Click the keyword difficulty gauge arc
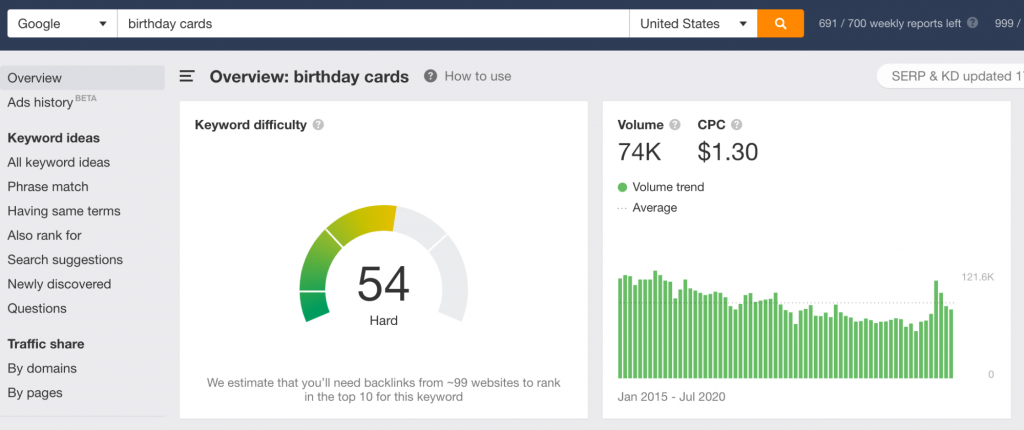Image resolution: width=1024 pixels, height=430 pixels. [x=384, y=261]
